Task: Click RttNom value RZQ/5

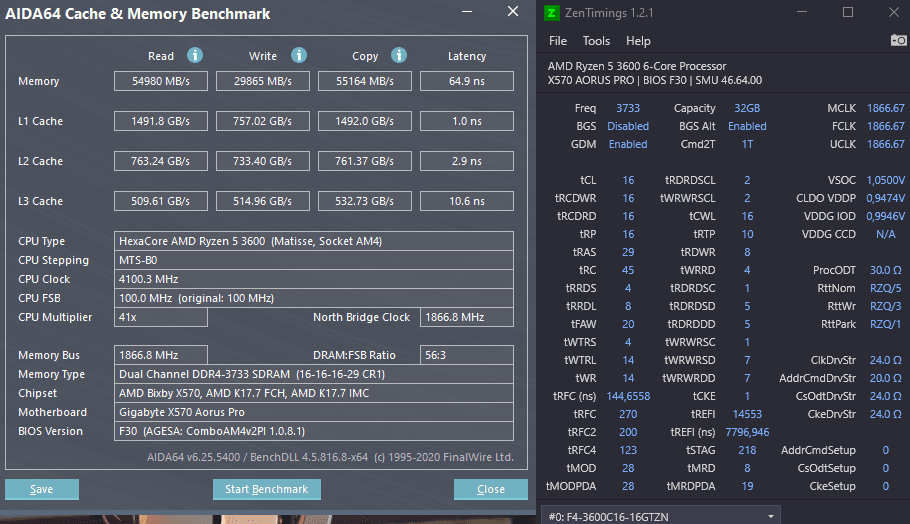Action: coord(886,288)
